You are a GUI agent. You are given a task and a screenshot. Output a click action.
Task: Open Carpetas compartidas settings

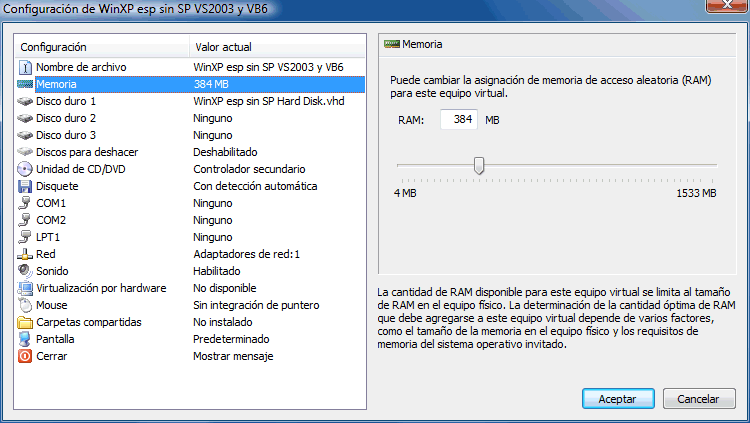click(x=190, y=322)
